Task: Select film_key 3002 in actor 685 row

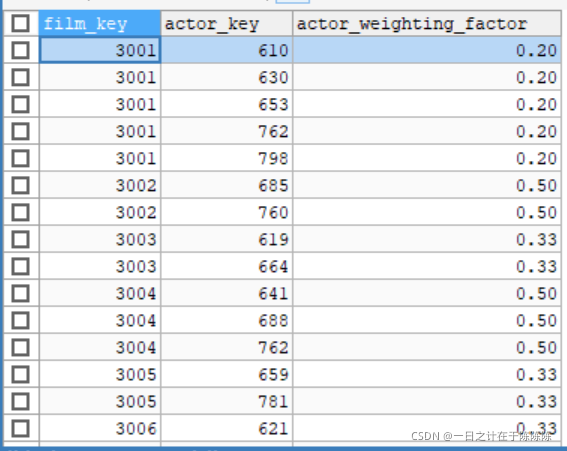Action: pos(100,185)
